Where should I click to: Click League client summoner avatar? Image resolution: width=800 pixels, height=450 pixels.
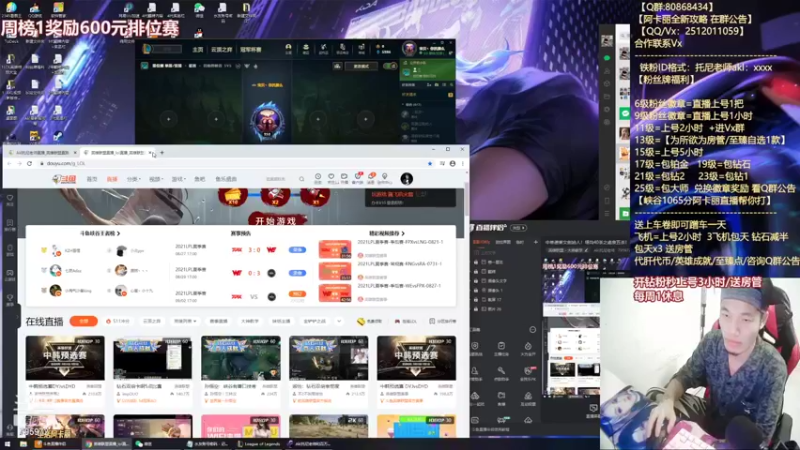click(x=409, y=49)
